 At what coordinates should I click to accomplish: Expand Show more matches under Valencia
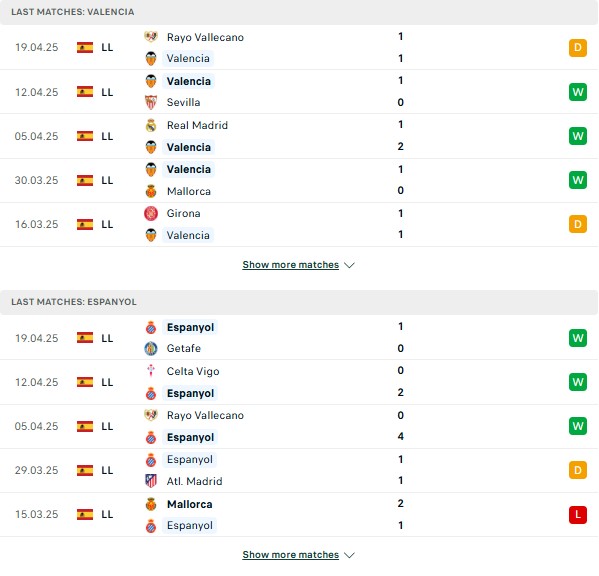click(x=291, y=265)
